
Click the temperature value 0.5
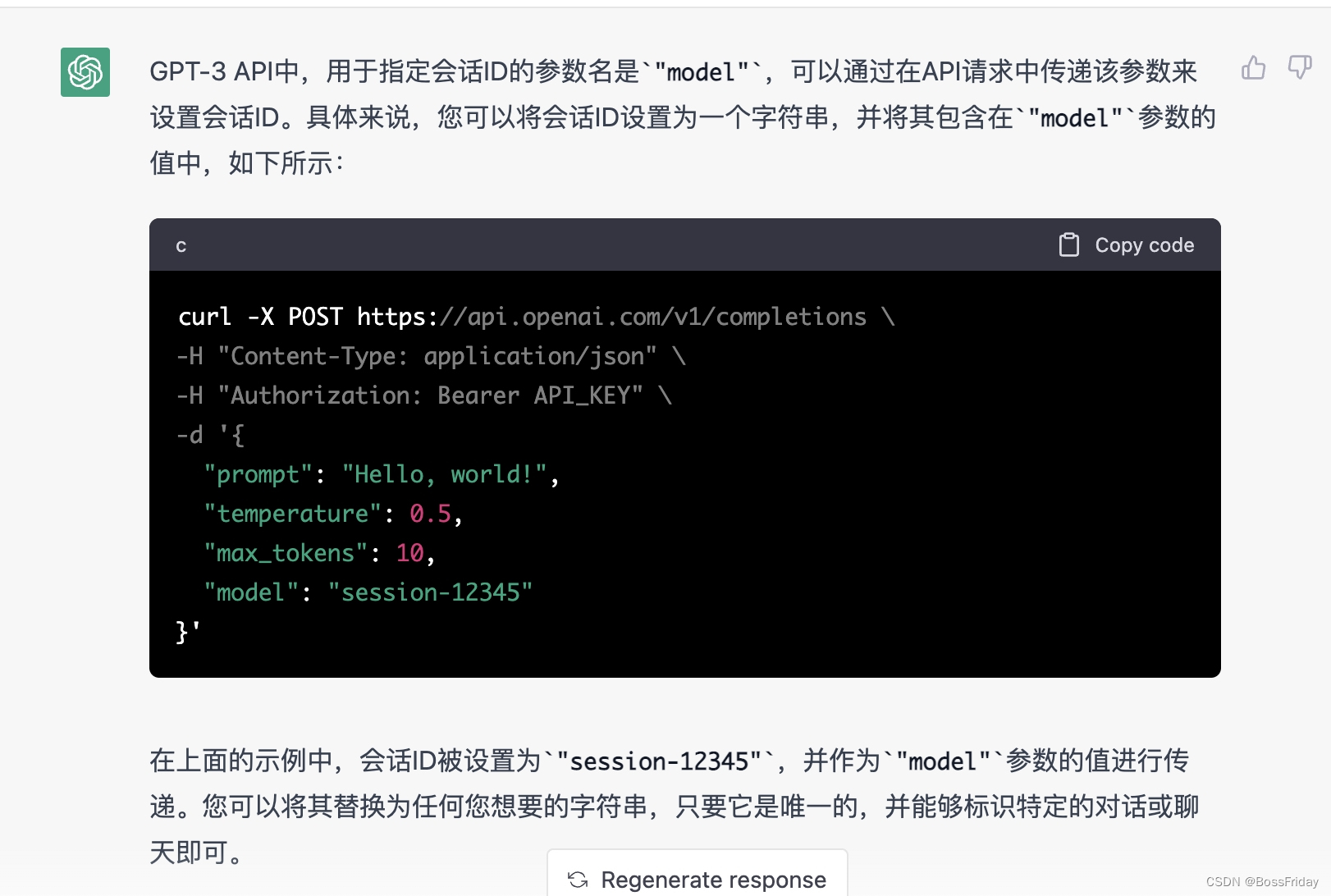pos(430,514)
